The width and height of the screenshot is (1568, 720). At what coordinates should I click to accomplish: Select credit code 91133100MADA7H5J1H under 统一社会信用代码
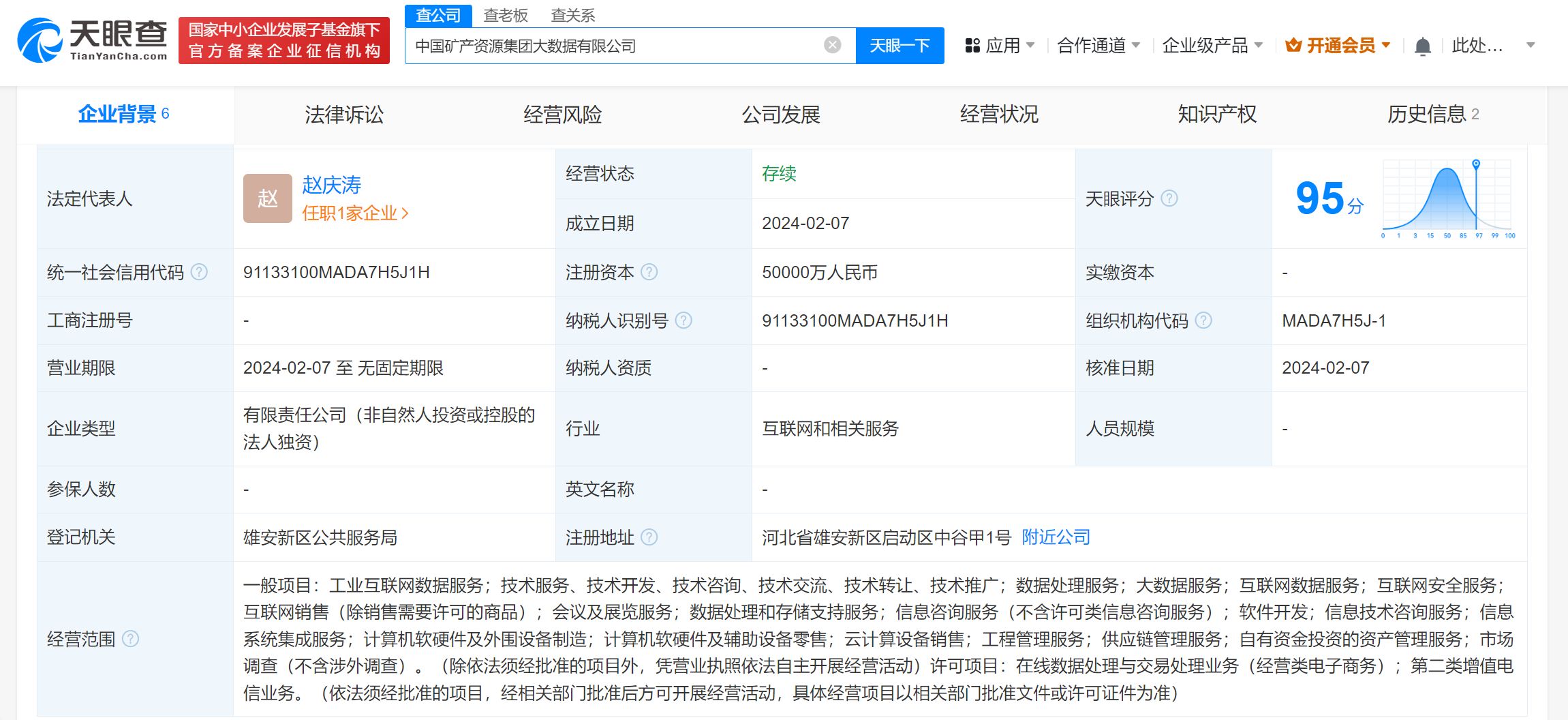click(337, 272)
